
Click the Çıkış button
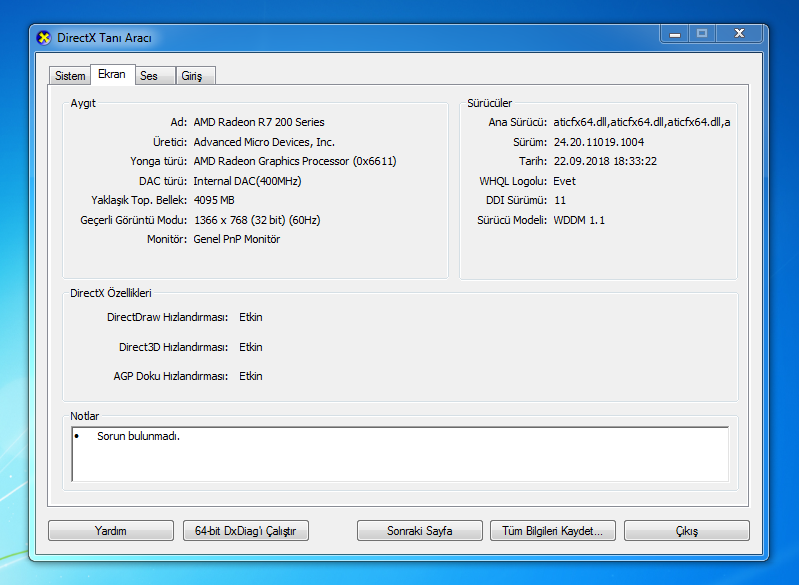coord(686,530)
